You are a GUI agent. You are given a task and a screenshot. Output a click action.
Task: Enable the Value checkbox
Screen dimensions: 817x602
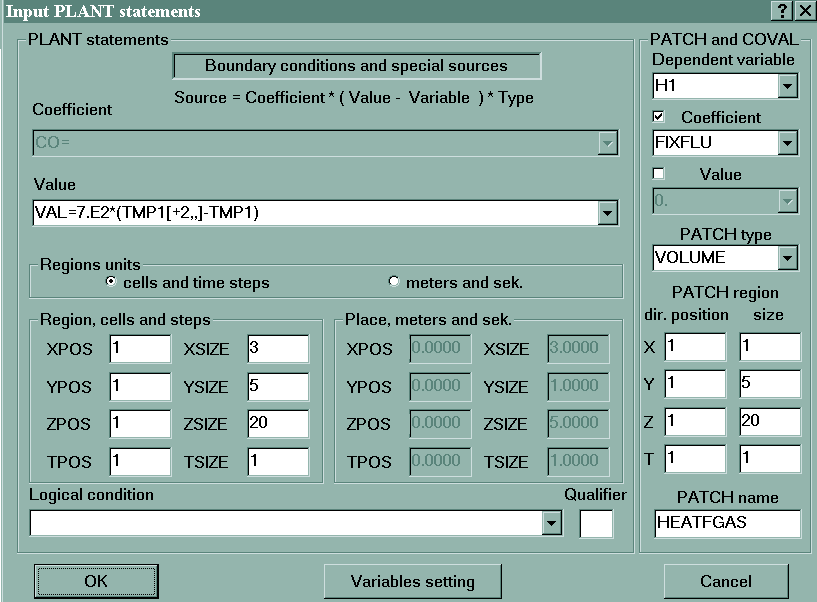[659, 174]
